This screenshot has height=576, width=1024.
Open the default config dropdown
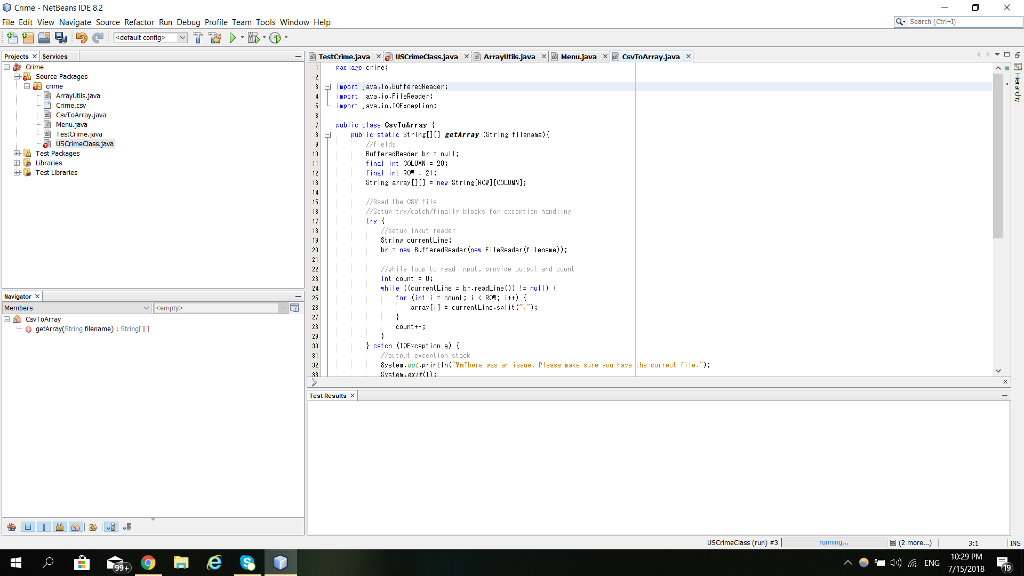[x=181, y=38]
